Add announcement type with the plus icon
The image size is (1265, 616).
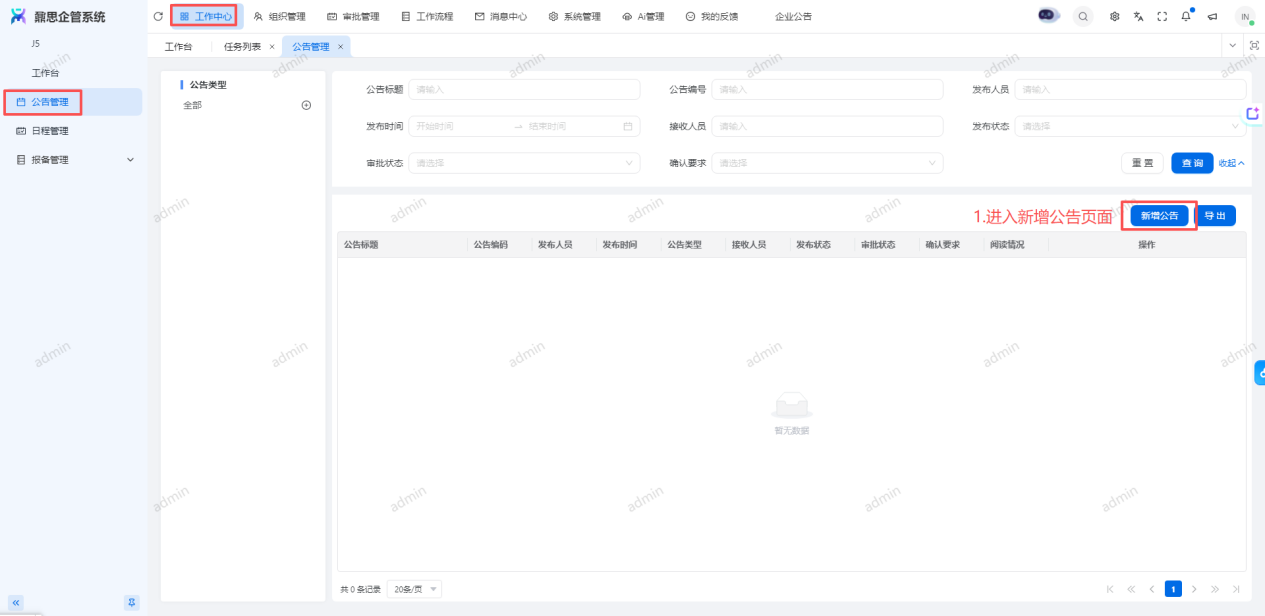coord(307,105)
